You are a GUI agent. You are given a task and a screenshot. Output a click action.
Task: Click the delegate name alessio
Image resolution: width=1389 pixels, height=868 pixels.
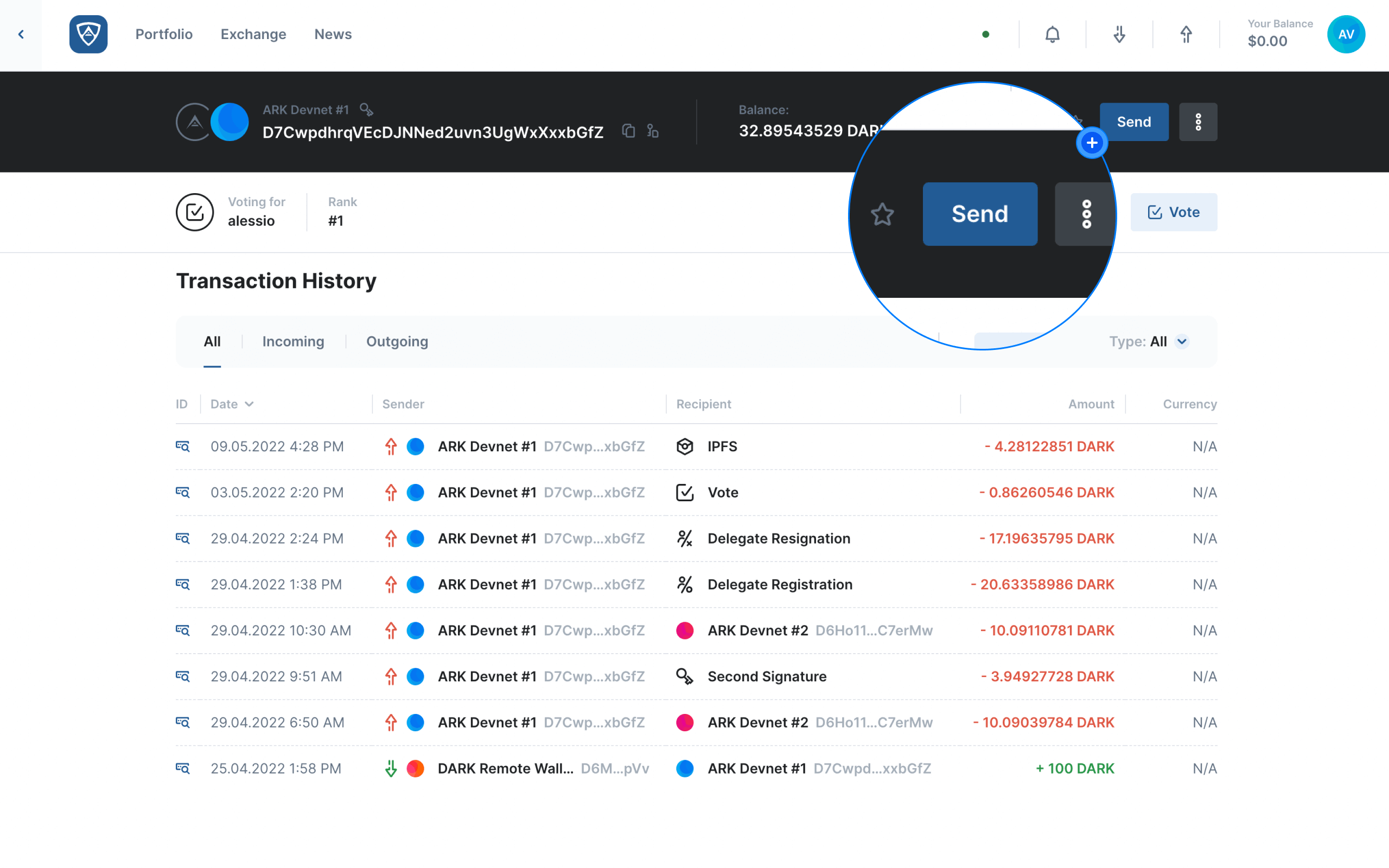251,221
